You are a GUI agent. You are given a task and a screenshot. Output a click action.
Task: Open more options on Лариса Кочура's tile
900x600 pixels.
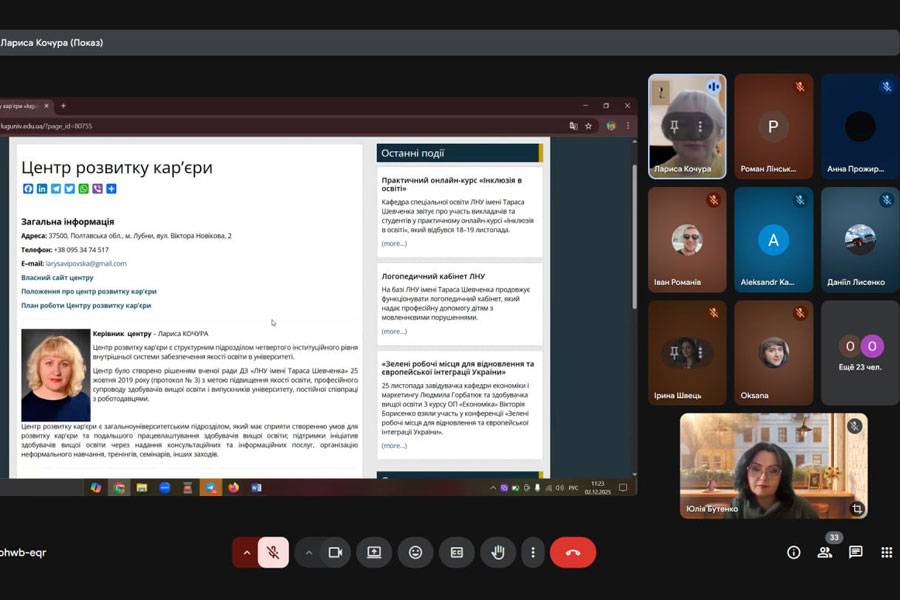click(x=700, y=126)
